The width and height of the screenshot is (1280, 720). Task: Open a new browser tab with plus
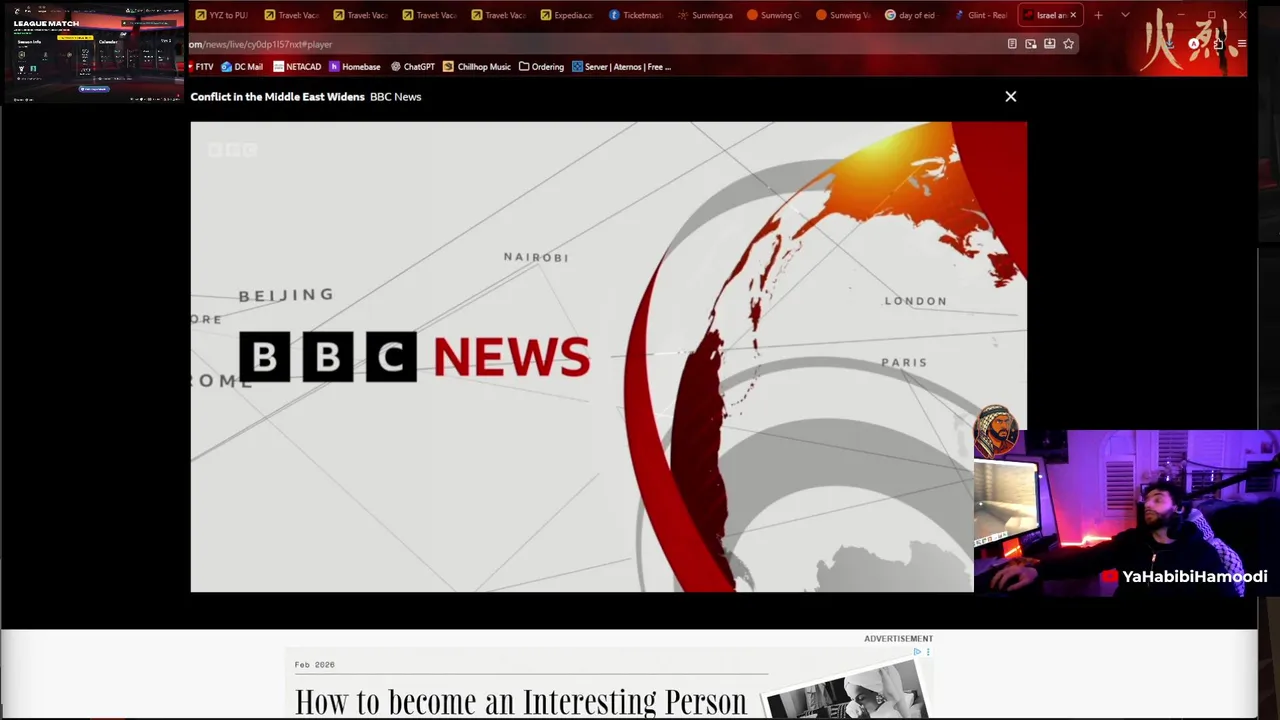click(x=1098, y=15)
